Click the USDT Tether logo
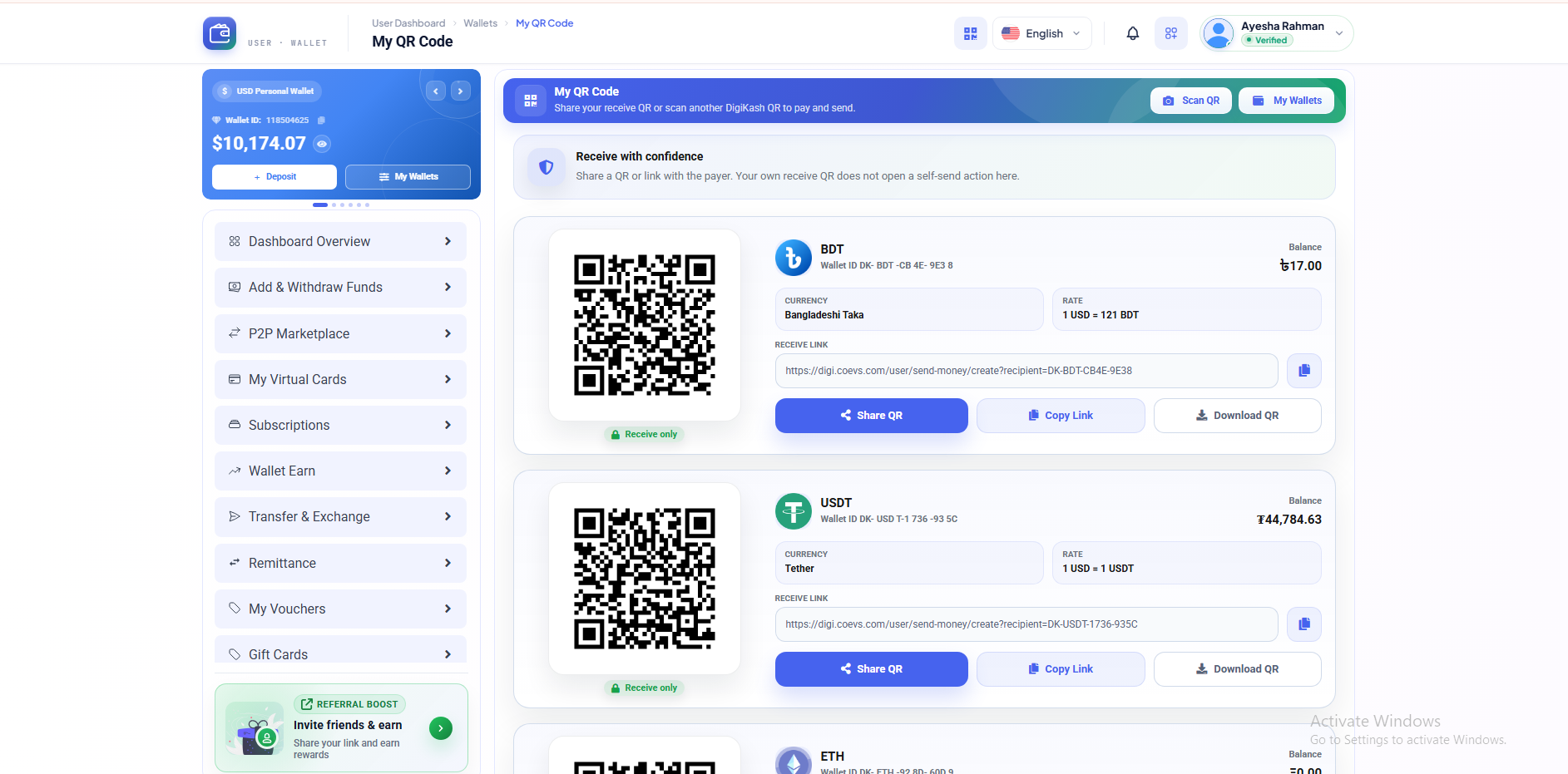 point(794,511)
